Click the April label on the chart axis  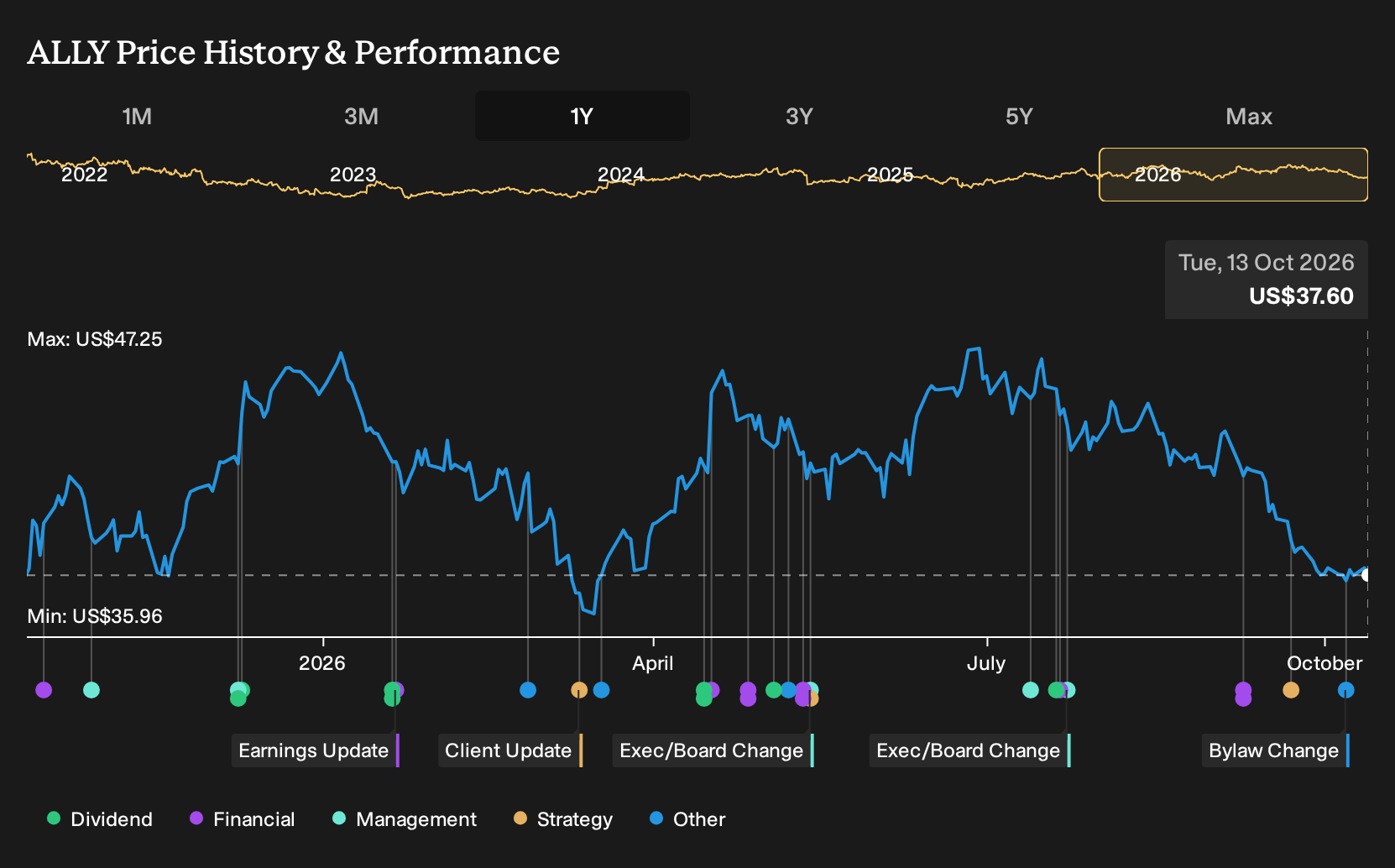653,663
